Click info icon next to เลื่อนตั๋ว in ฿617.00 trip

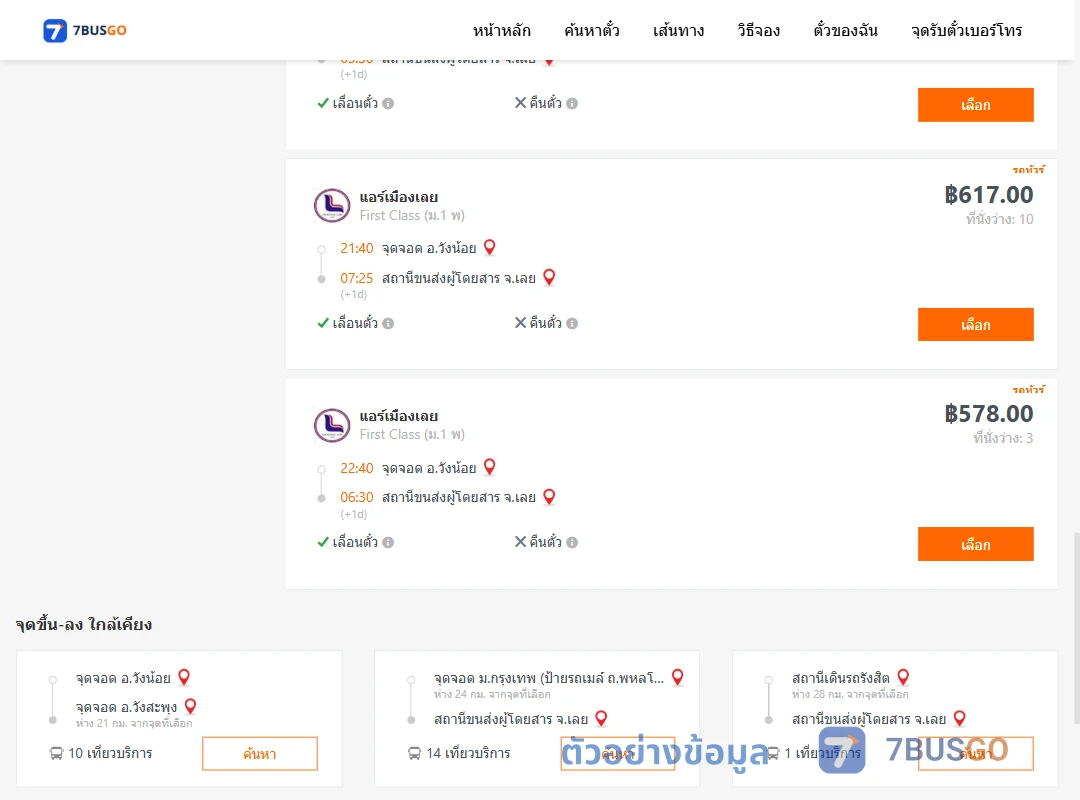[x=388, y=323]
